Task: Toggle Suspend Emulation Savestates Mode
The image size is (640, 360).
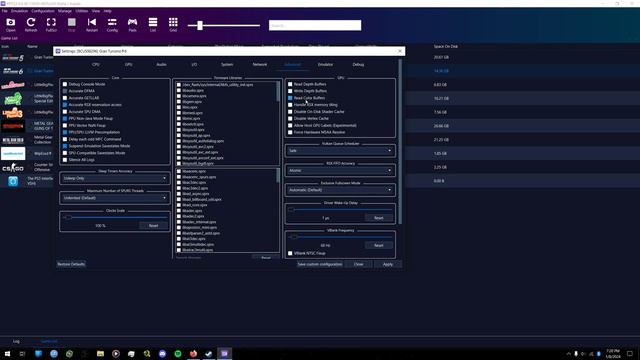Action: pos(65,146)
